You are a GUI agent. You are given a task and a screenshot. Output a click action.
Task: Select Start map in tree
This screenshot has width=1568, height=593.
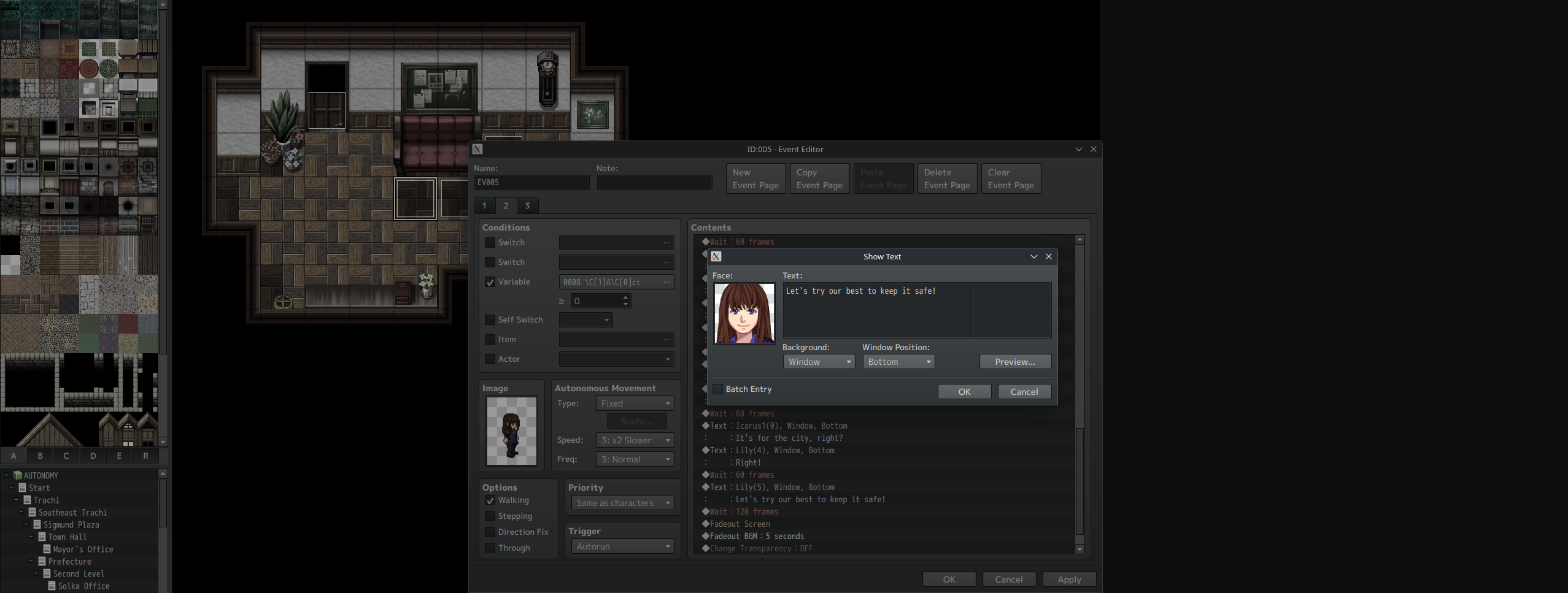39,488
